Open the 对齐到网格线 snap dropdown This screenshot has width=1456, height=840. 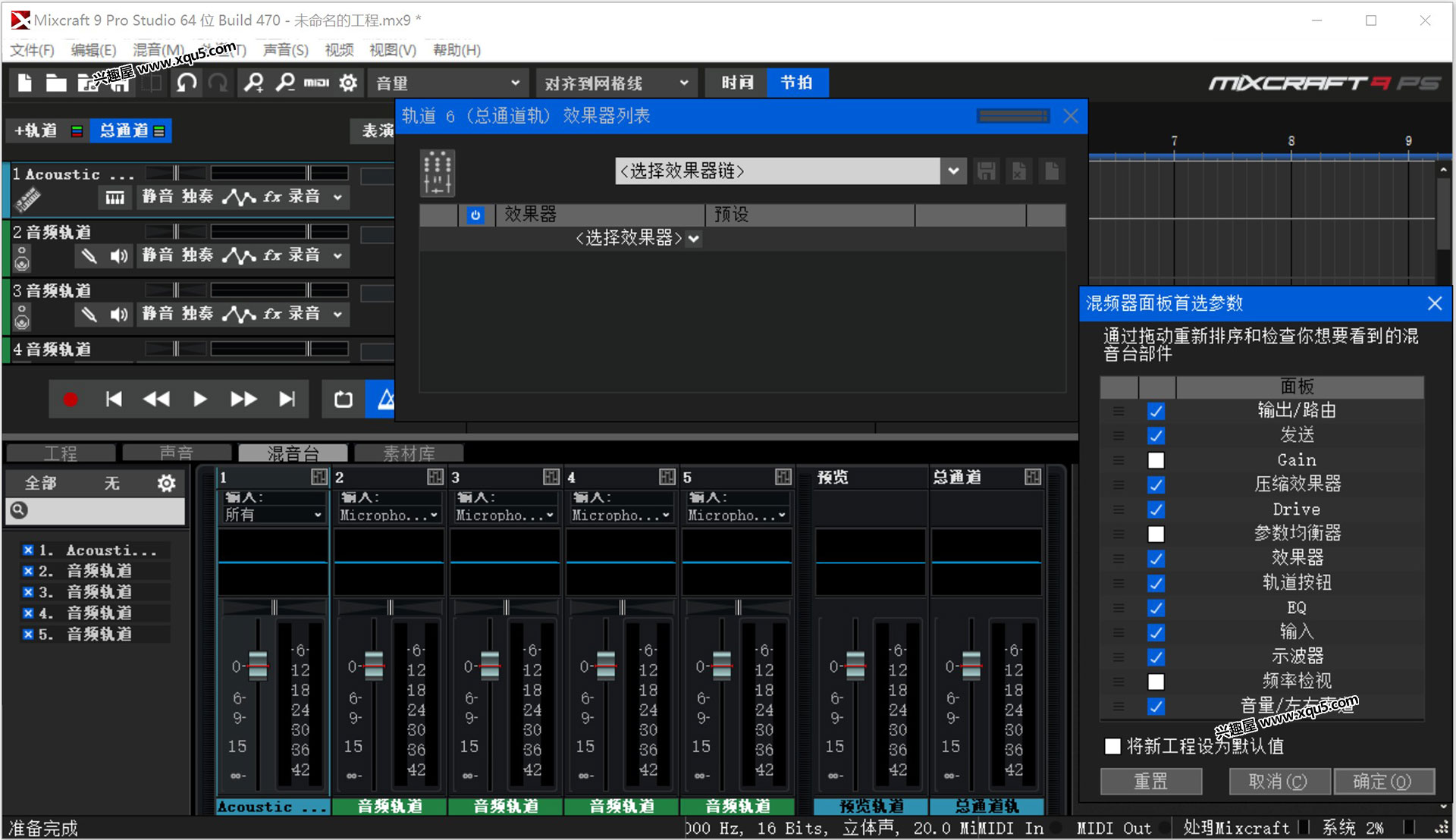616,83
